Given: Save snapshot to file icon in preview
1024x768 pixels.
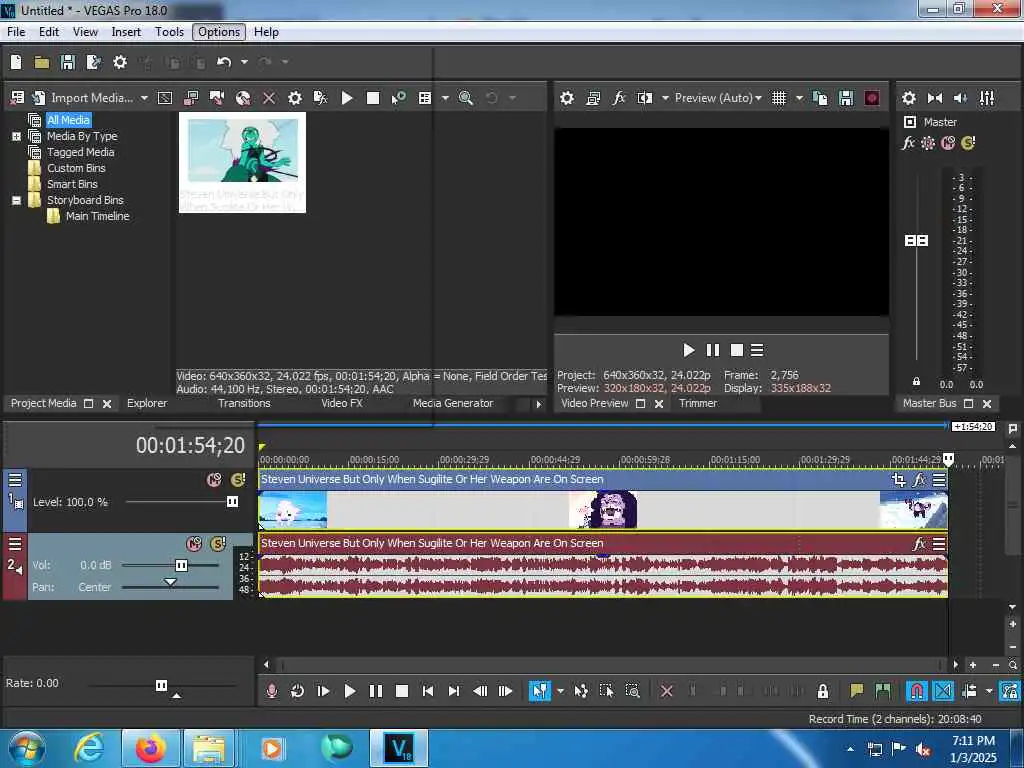Looking at the screenshot, I should coord(846,98).
